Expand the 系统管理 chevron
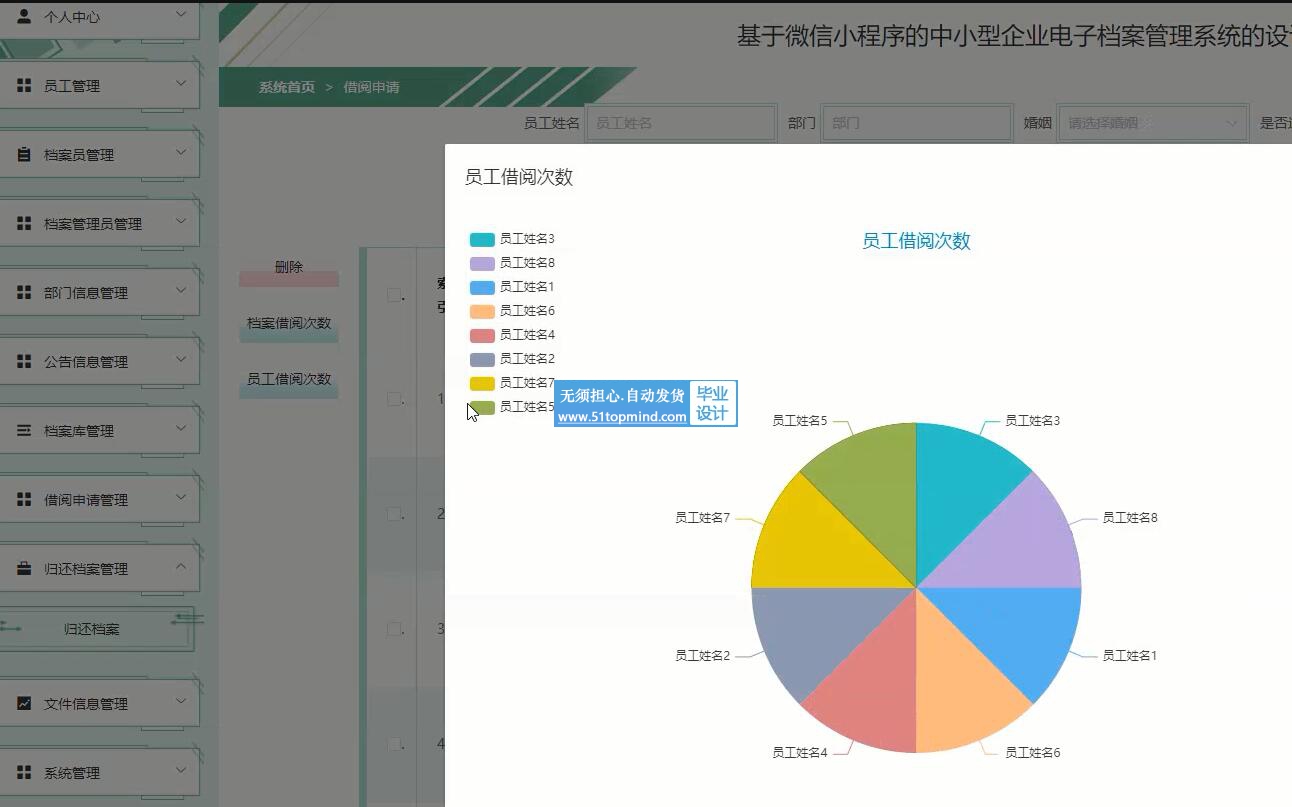Viewport: 1292px width, 807px height. [x=181, y=770]
